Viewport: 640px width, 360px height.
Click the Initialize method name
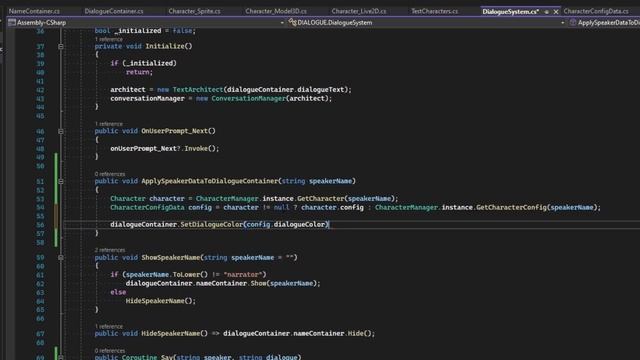(165, 46)
